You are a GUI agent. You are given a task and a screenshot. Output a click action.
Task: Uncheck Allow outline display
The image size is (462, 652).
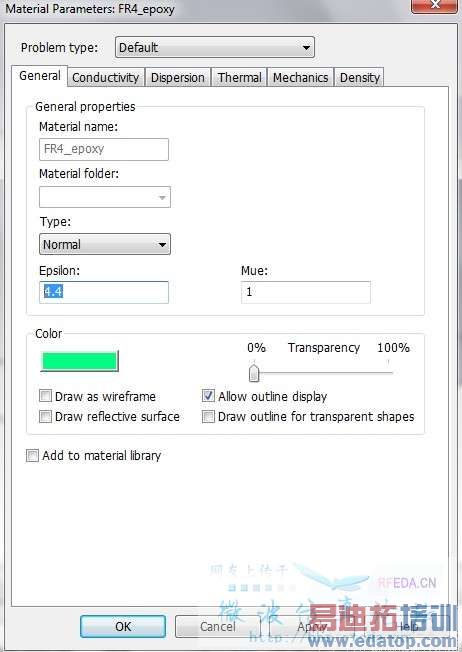pyautogui.click(x=208, y=395)
